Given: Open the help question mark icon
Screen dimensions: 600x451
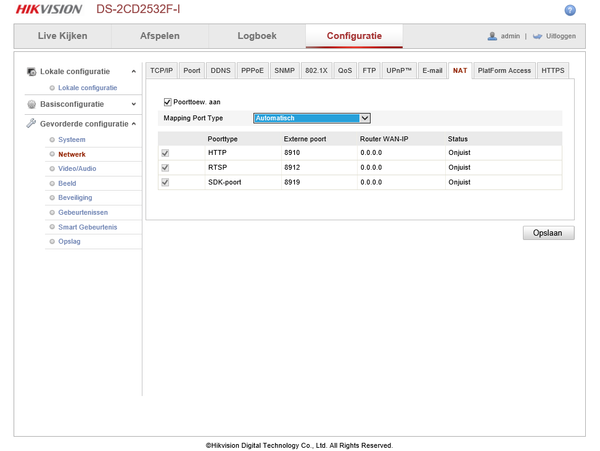Looking at the screenshot, I should point(570,10).
